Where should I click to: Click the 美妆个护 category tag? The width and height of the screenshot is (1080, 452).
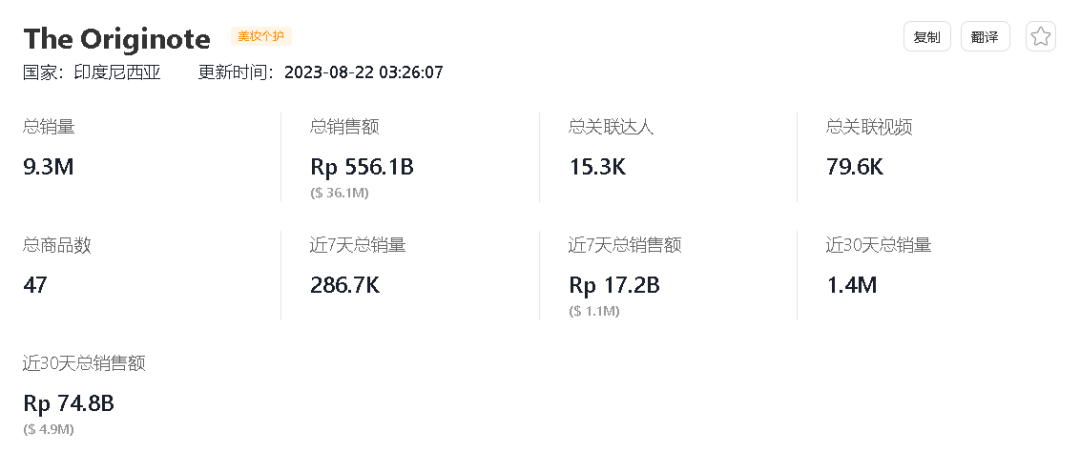point(261,37)
